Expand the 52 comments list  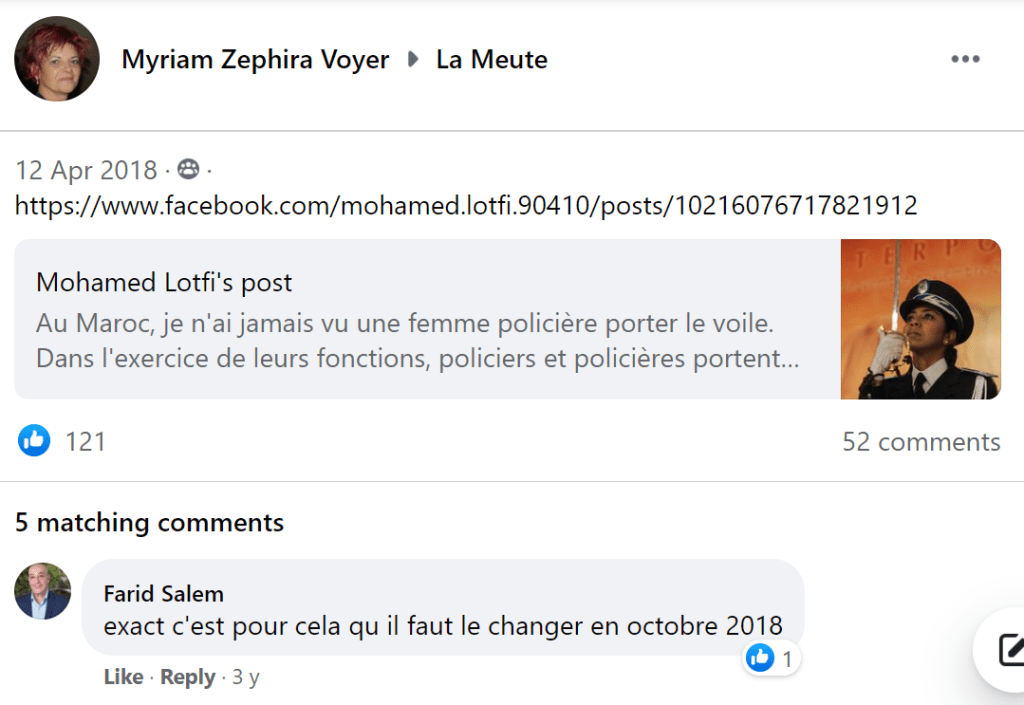921,441
